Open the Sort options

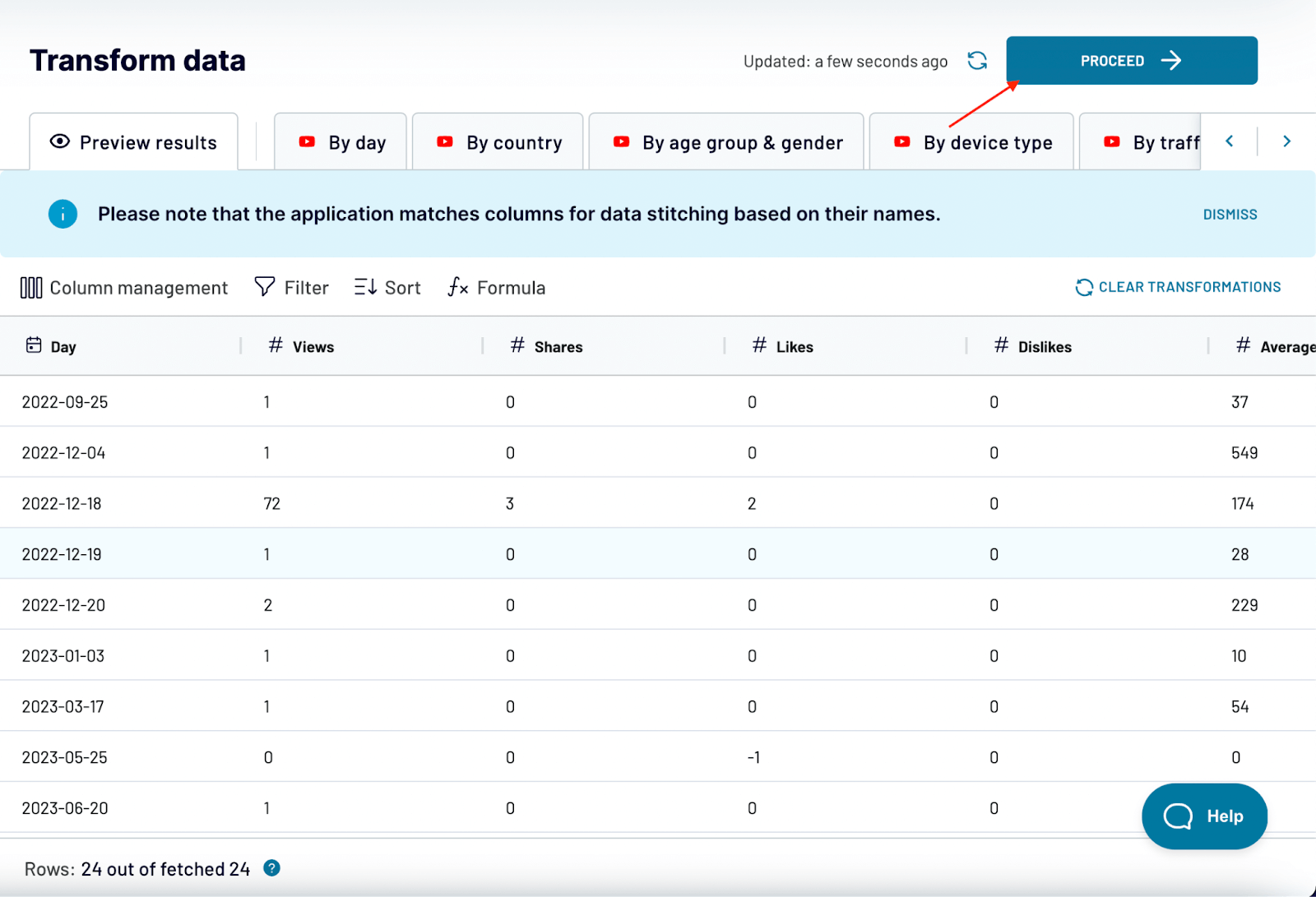387,288
